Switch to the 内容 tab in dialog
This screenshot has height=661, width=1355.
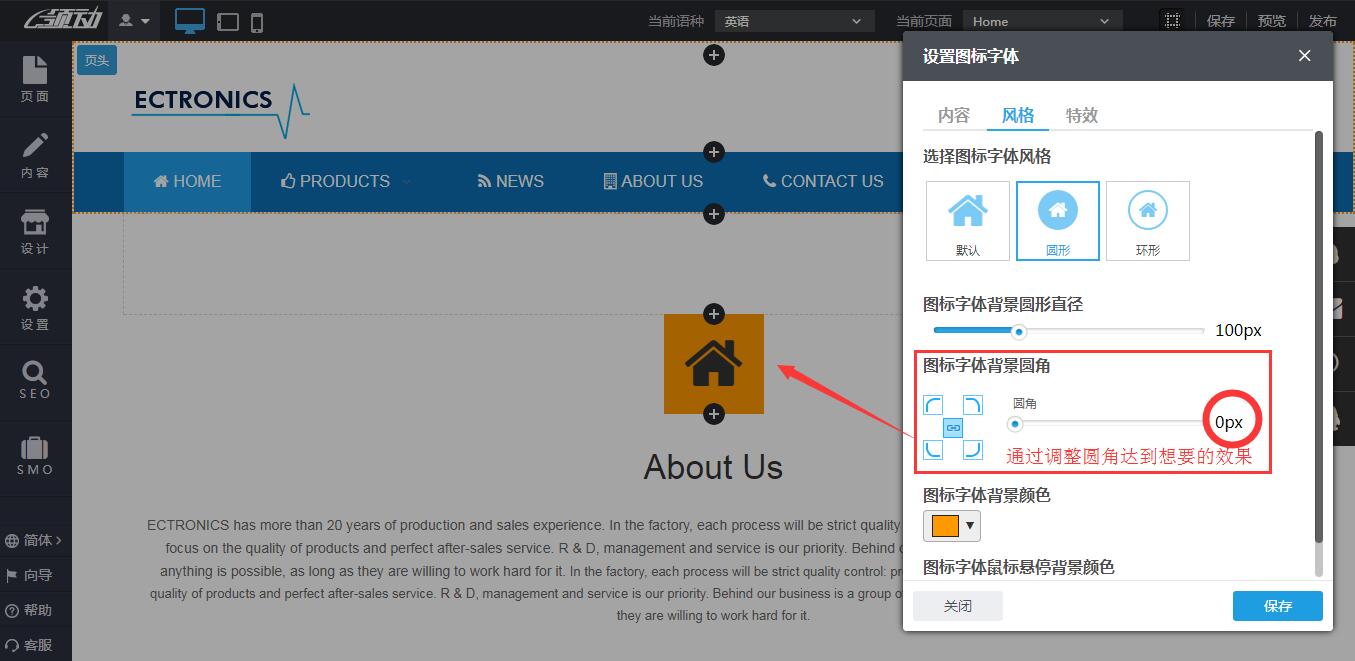point(953,115)
